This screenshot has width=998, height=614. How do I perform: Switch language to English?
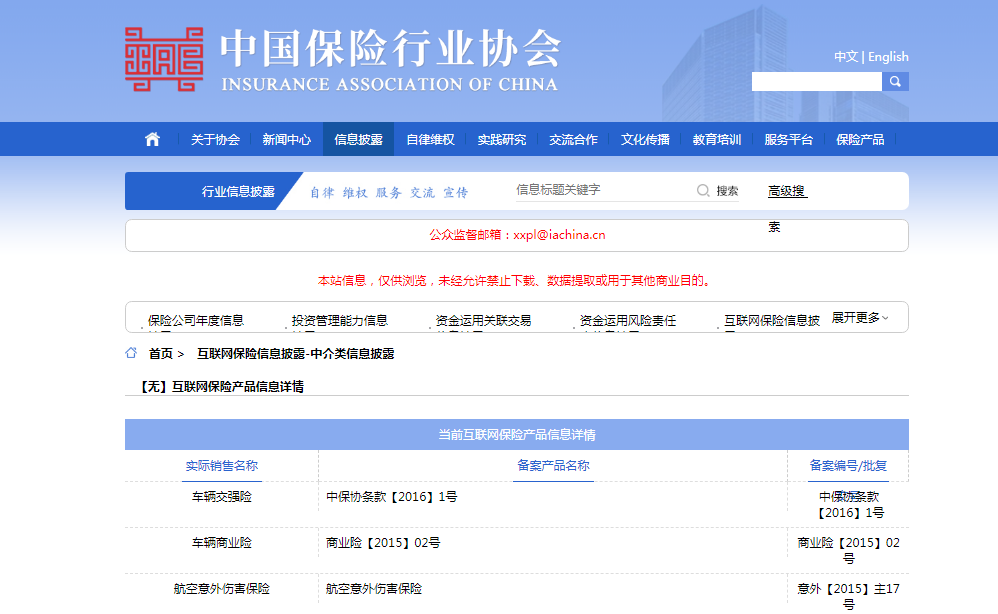(x=889, y=57)
